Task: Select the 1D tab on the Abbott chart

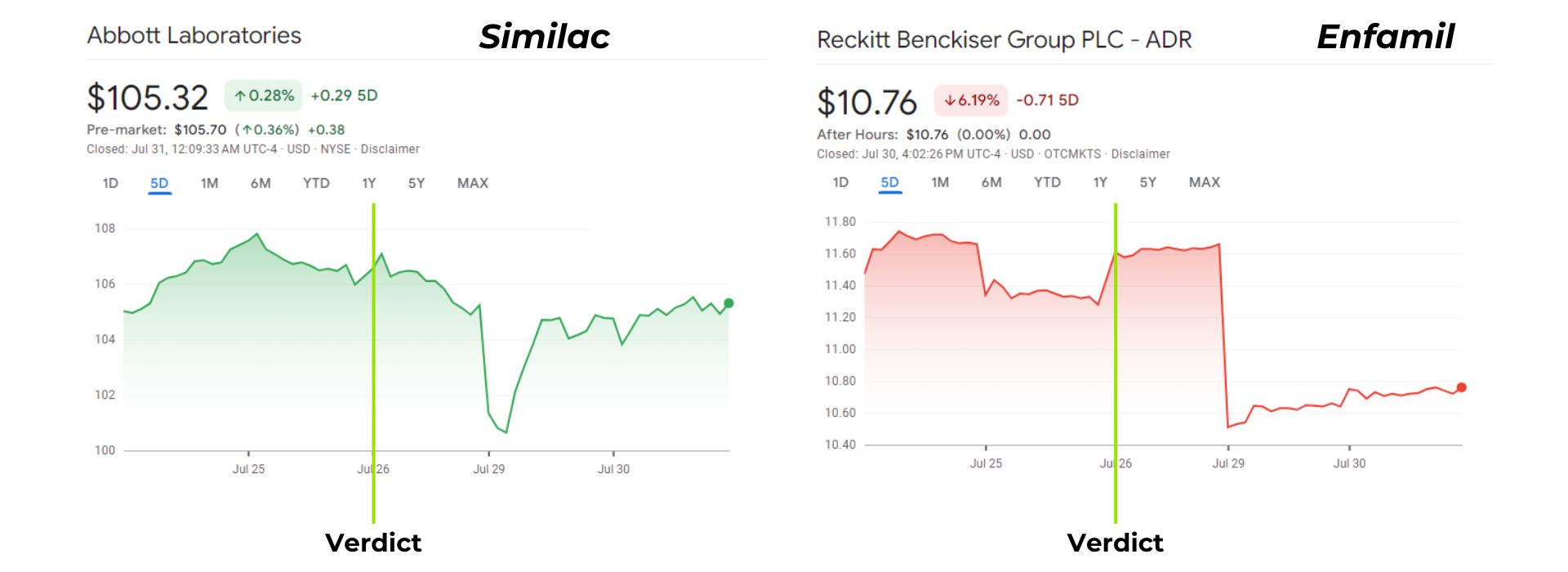Action: click(110, 183)
